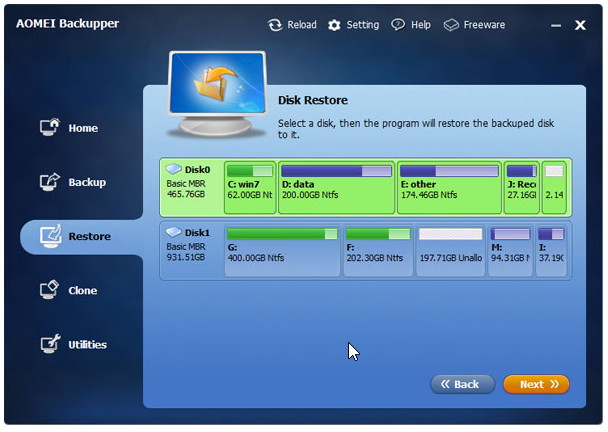Image resolution: width=608 pixels, height=432 pixels.
Task: Click the D: data usage bar
Action: [336, 171]
